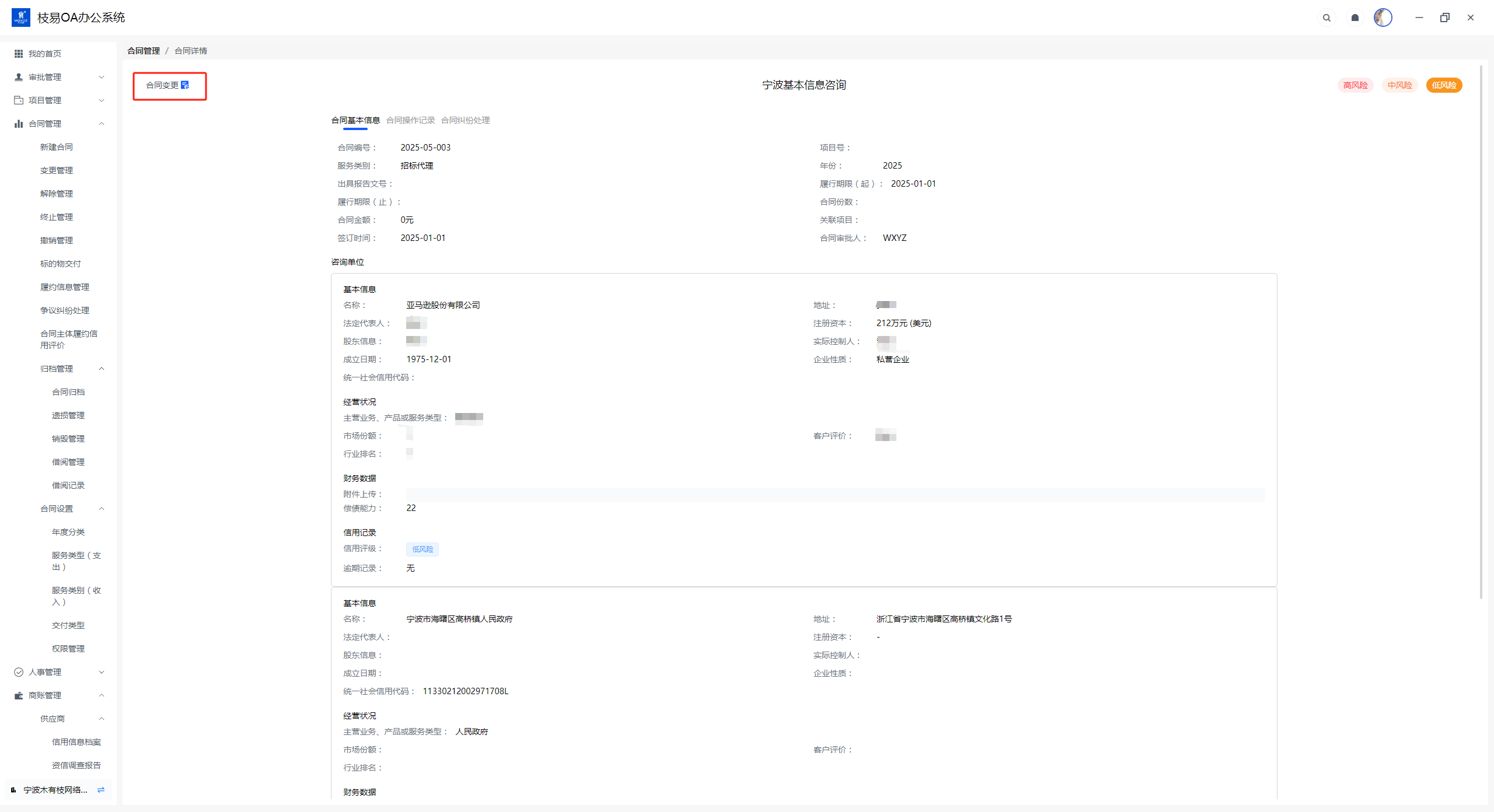Viewport: 1494px width, 812px height.
Task: Click the 人事管理 checkmark circle icon
Action: click(x=19, y=672)
